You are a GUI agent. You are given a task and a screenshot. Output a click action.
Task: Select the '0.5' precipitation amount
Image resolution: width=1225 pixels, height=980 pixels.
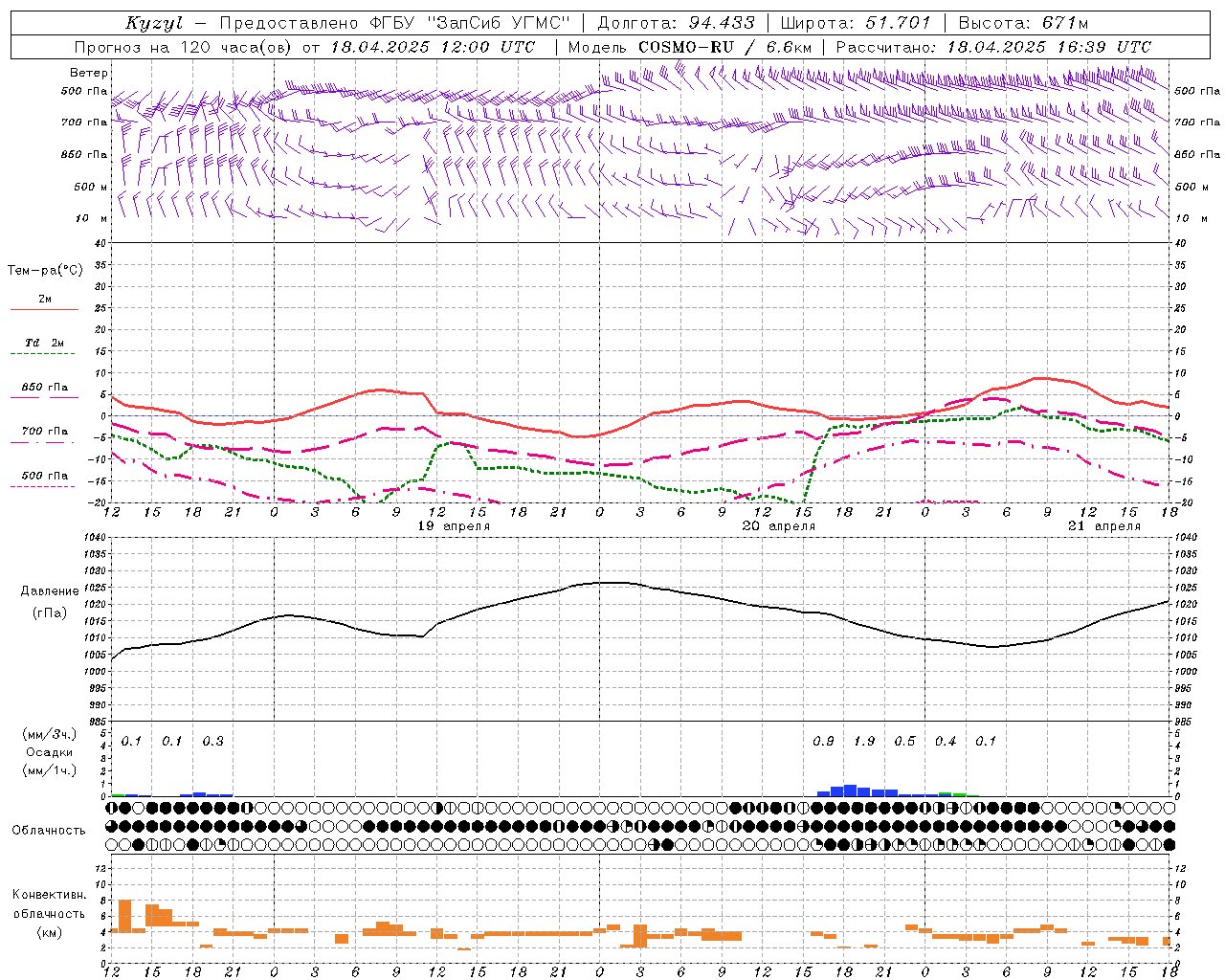(904, 742)
